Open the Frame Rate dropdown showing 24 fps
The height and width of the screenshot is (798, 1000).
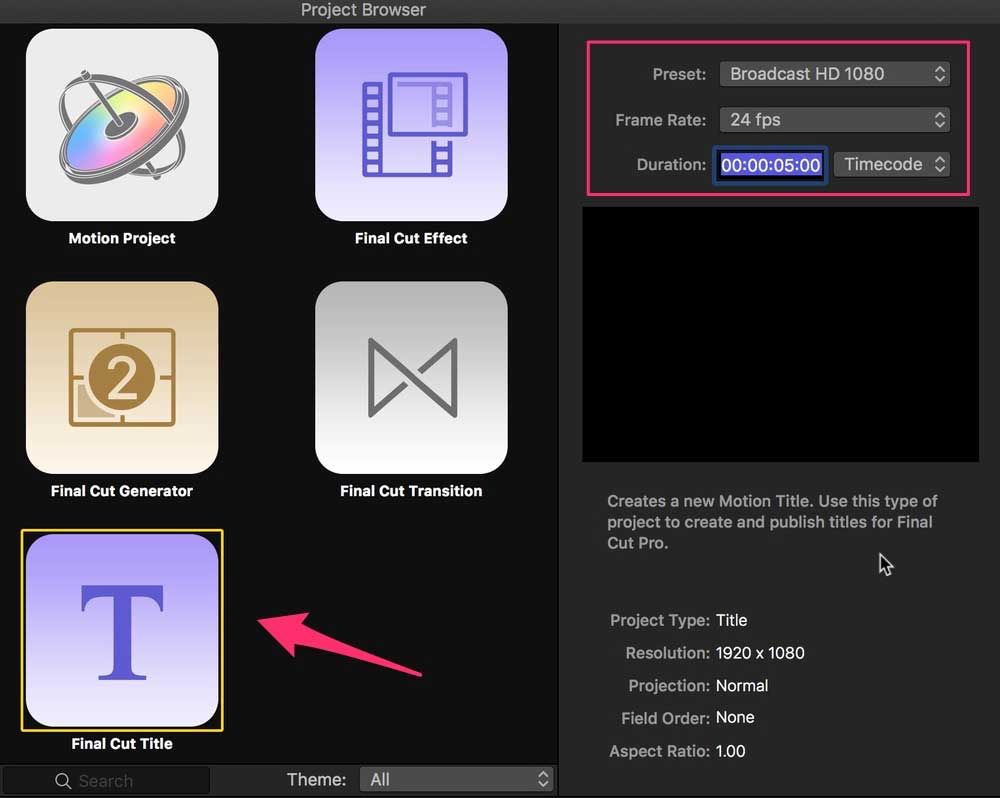(834, 120)
